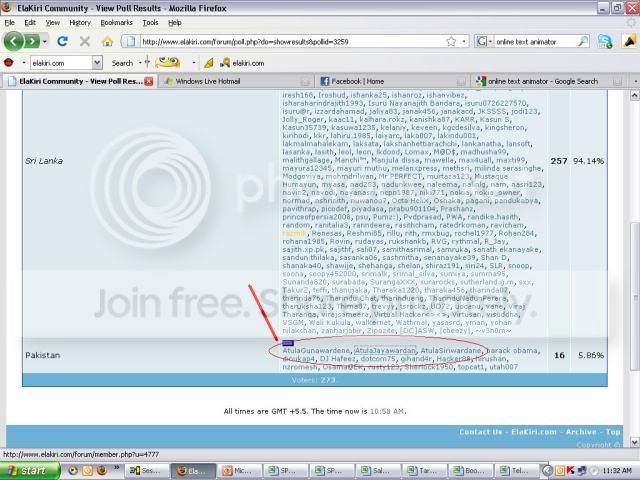Expand the toolbar Search dropdown arrow
Image resolution: width=640 pixels, height=480 pixels.
140,63
